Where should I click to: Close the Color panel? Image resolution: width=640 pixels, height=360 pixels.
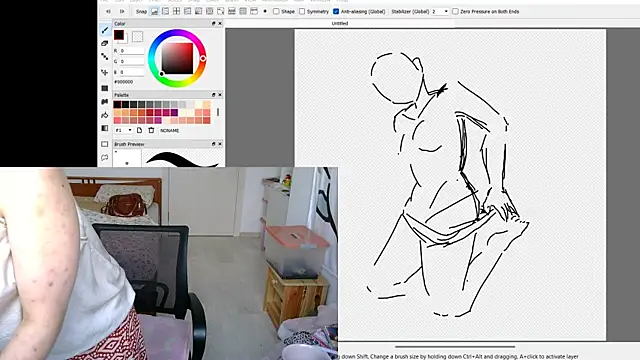pyautogui.click(x=220, y=24)
